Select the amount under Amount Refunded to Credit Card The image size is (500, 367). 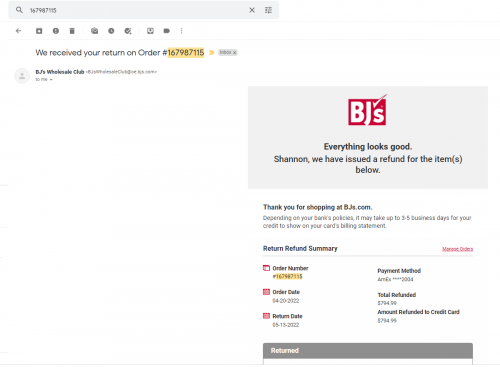click(x=387, y=320)
